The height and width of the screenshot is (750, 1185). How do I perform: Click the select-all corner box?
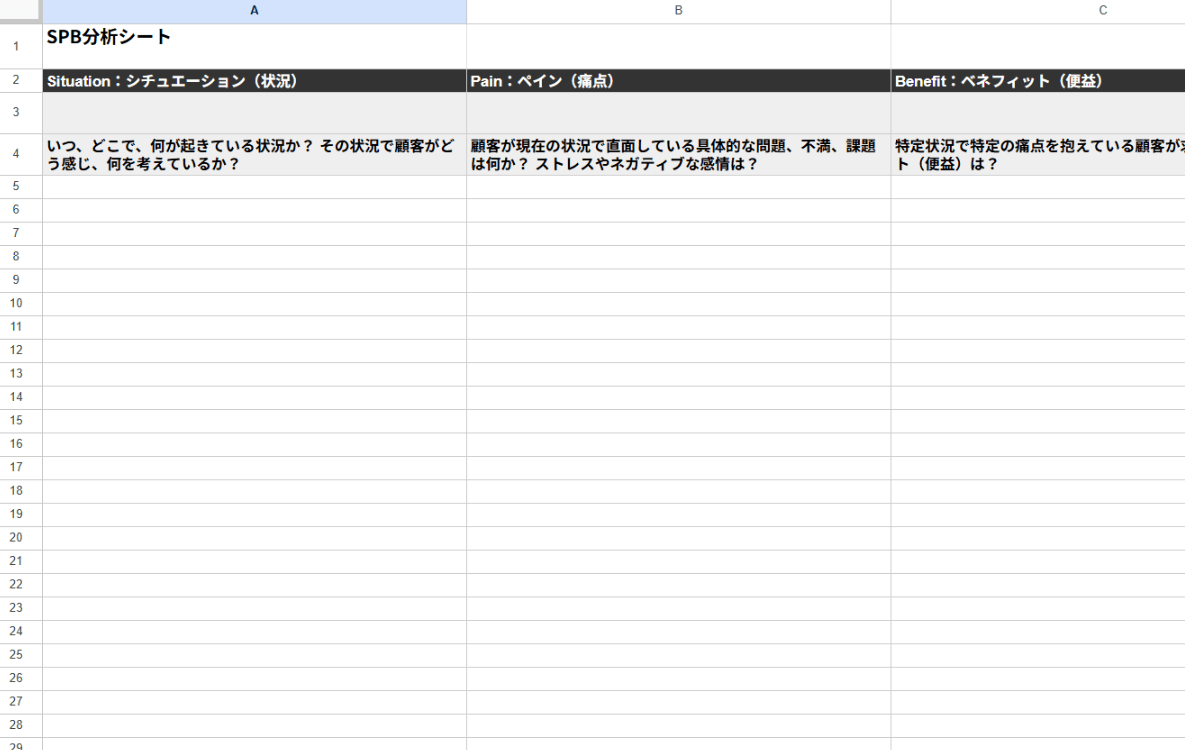21,11
